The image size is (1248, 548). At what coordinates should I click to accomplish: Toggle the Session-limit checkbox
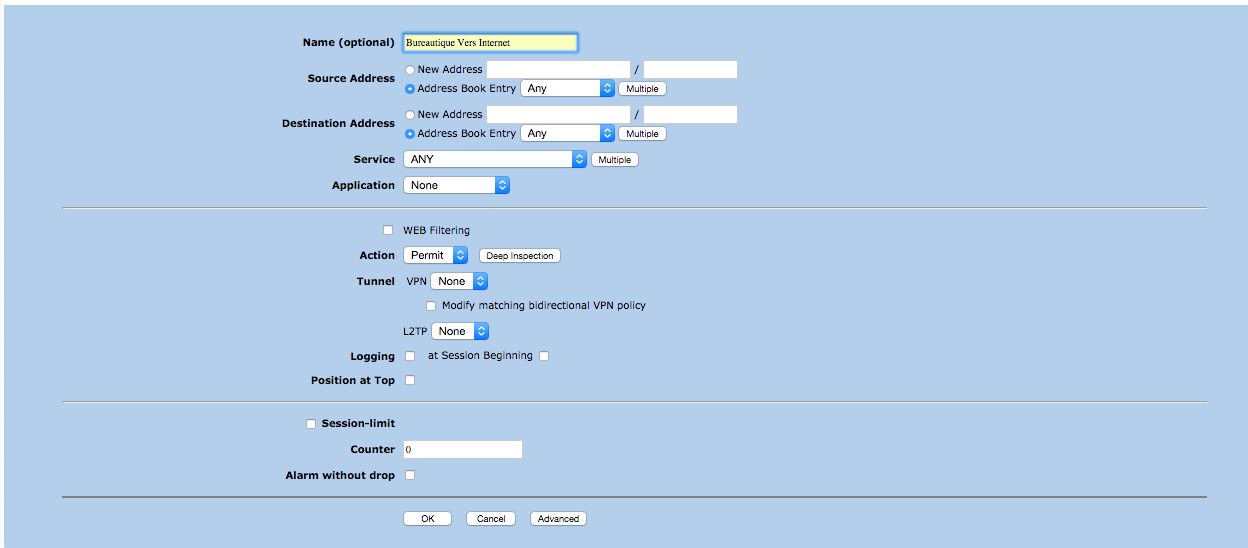tap(311, 424)
